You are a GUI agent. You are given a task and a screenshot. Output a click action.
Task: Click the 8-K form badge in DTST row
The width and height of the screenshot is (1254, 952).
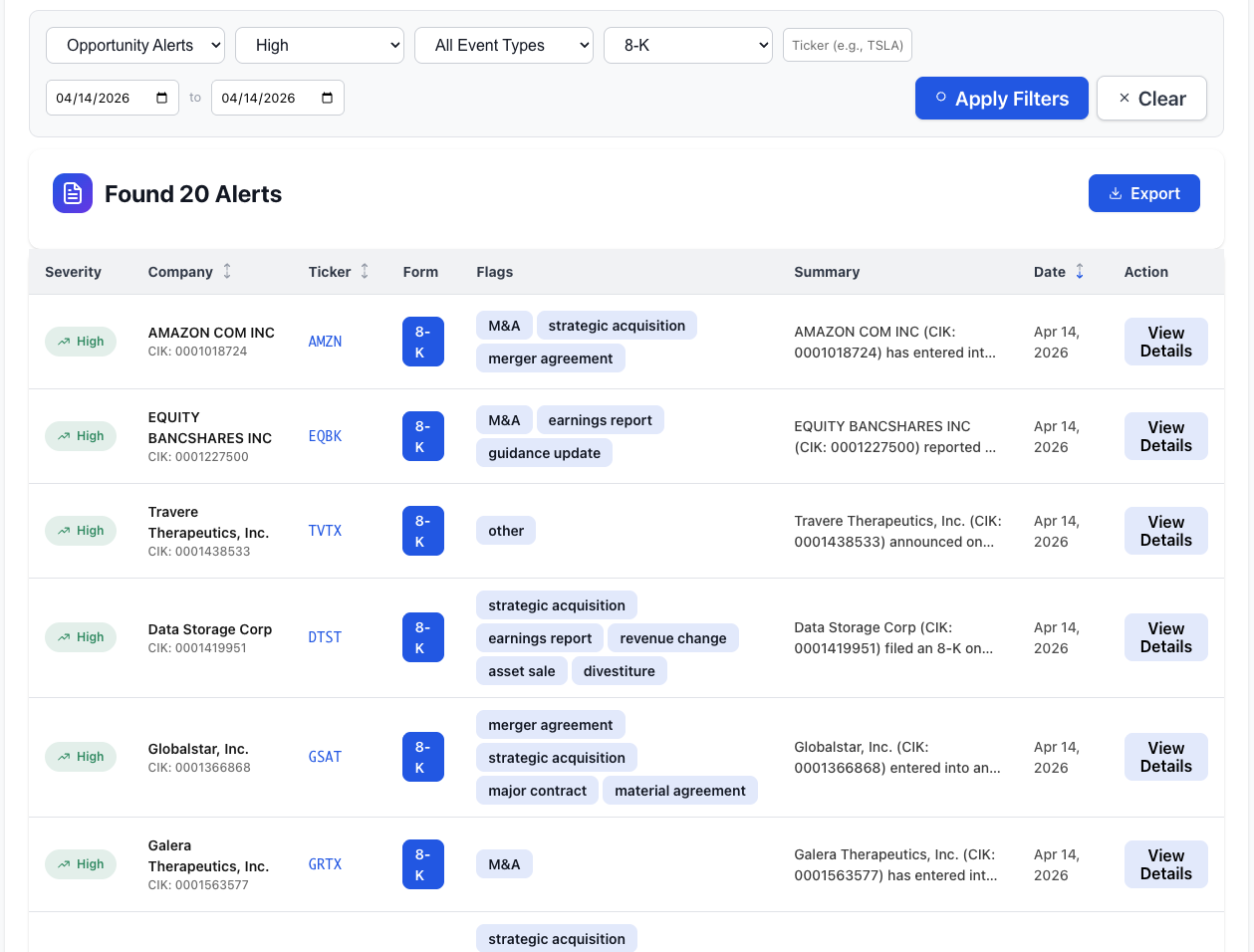(423, 637)
